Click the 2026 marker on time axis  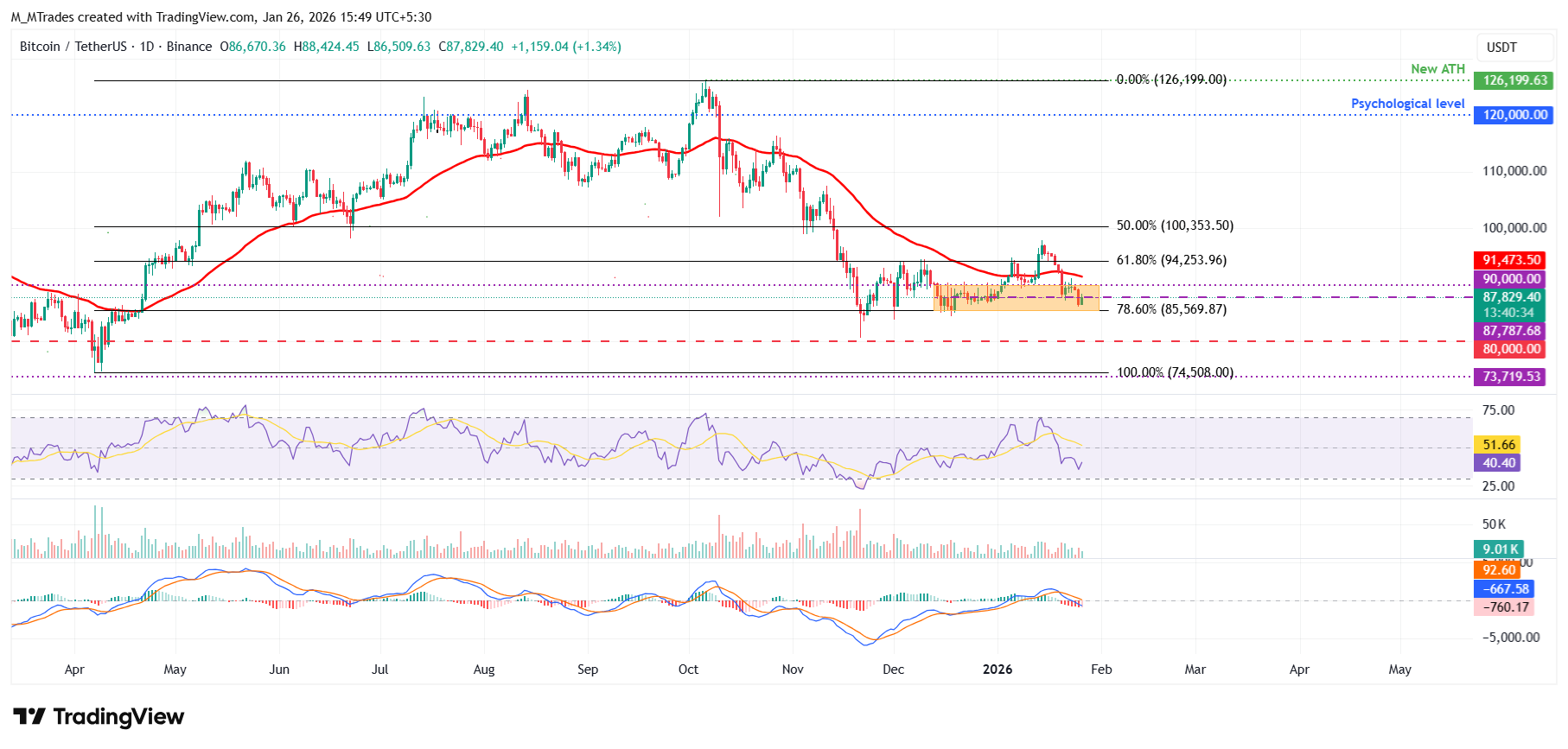point(998,670)
